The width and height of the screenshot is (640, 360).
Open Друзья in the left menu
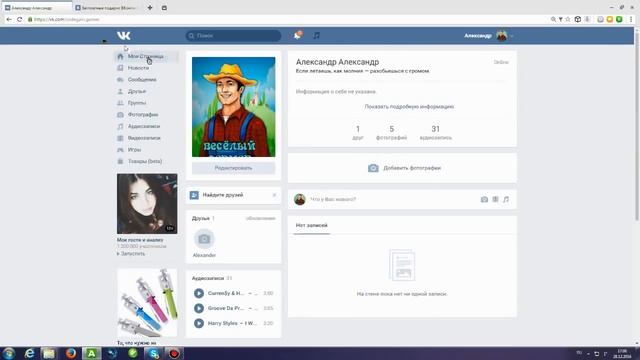point(137,91)
